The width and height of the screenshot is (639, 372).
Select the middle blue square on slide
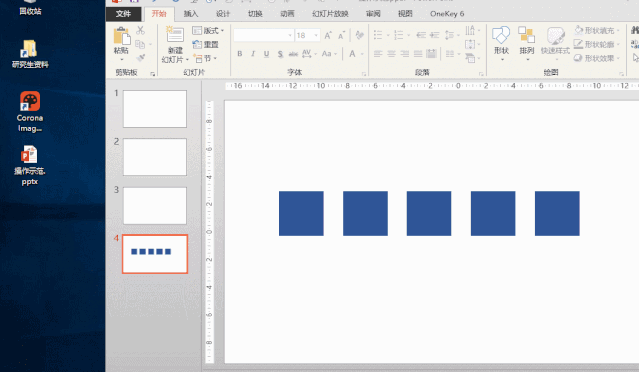pos(429,213)
